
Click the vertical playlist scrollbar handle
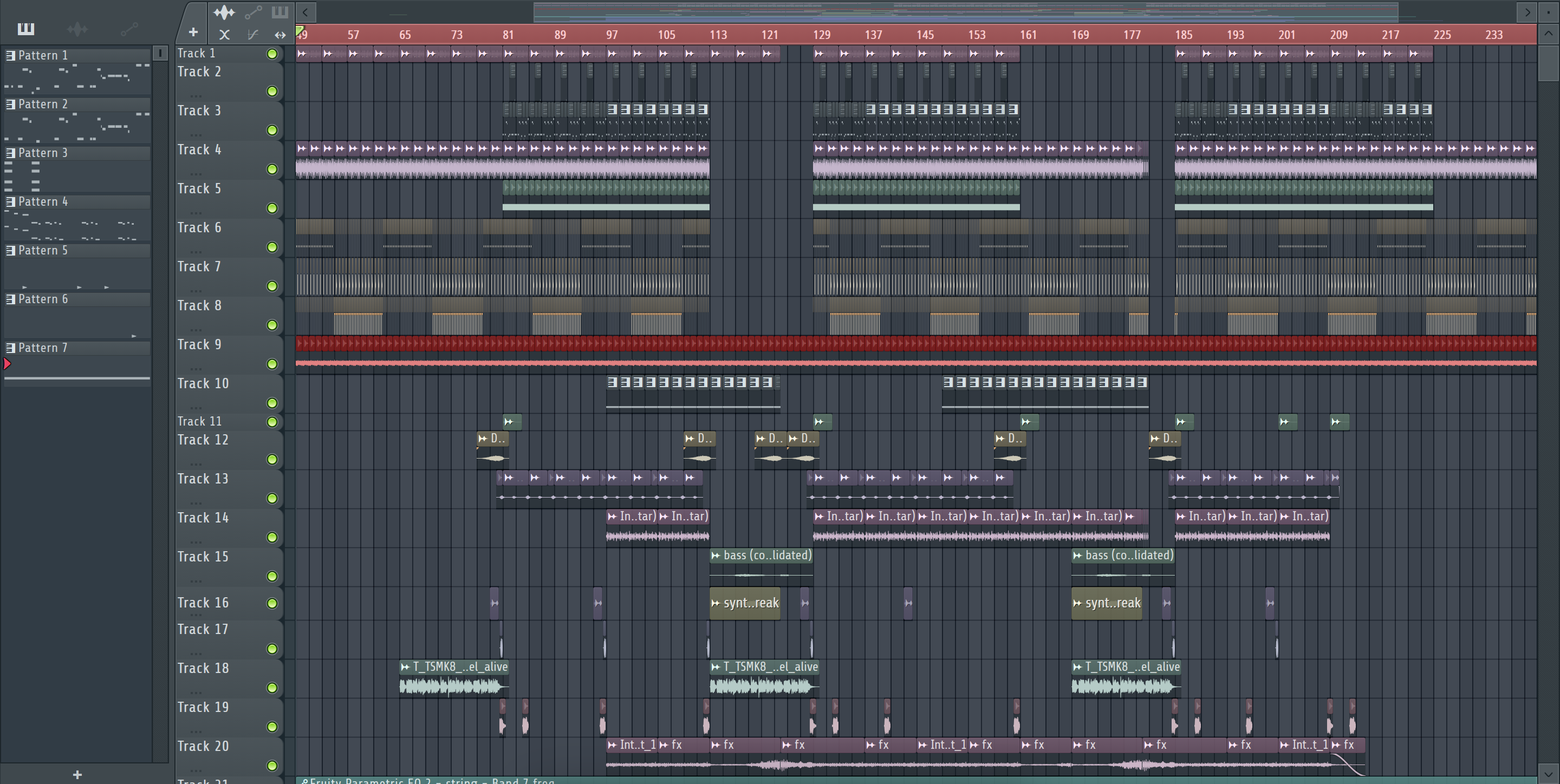tap(1549, 62)
